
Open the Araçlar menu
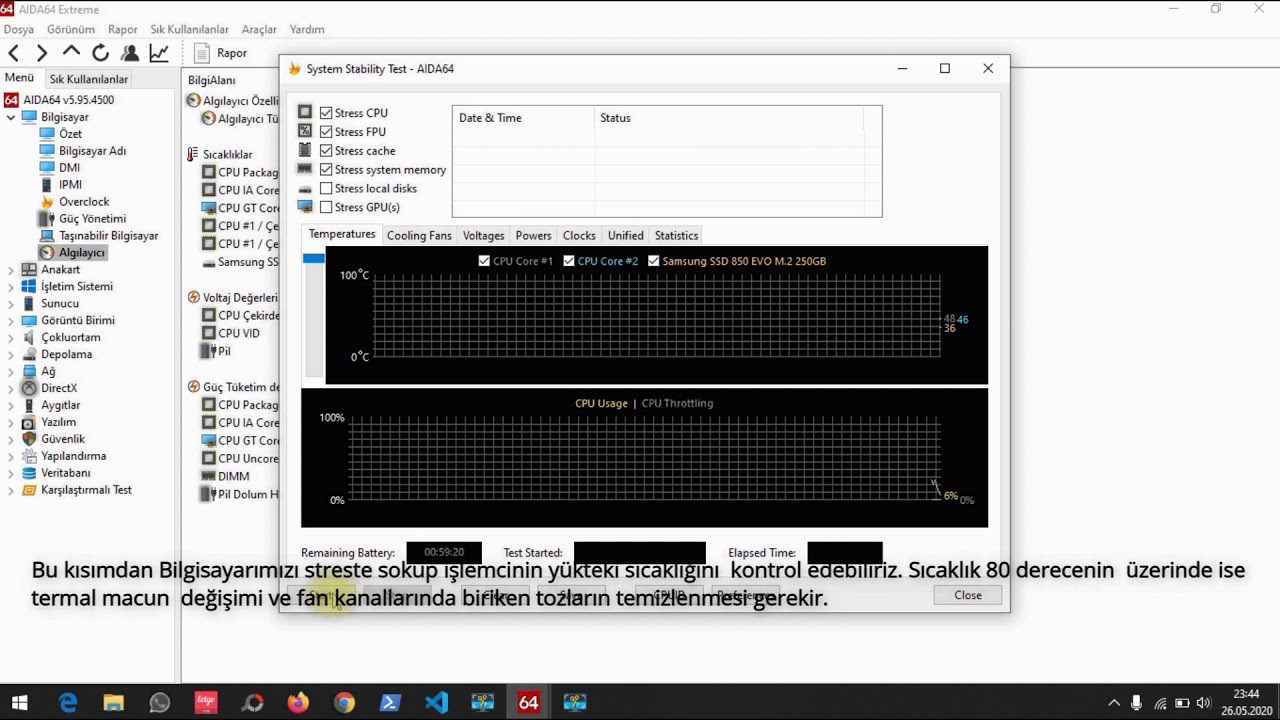click(259, 30)
